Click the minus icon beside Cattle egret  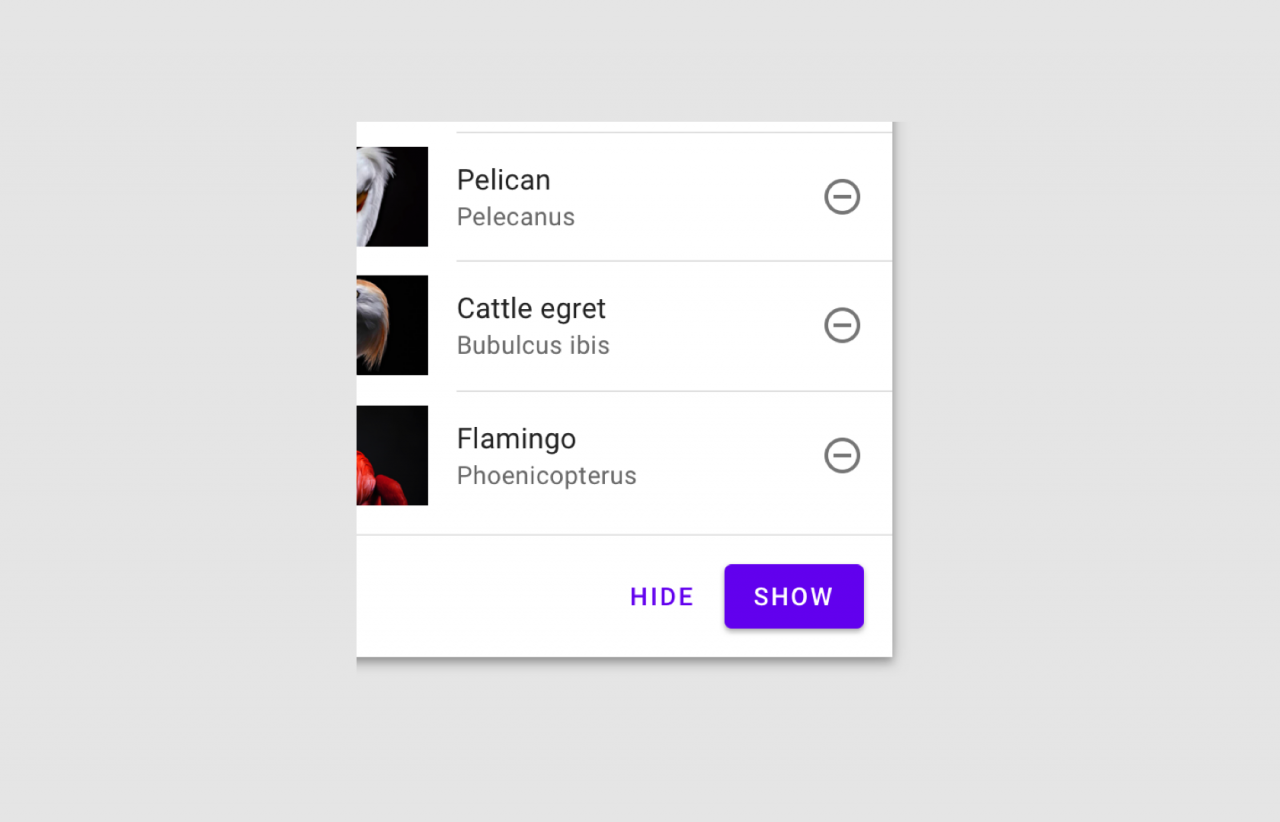click(x=842, y=325)
